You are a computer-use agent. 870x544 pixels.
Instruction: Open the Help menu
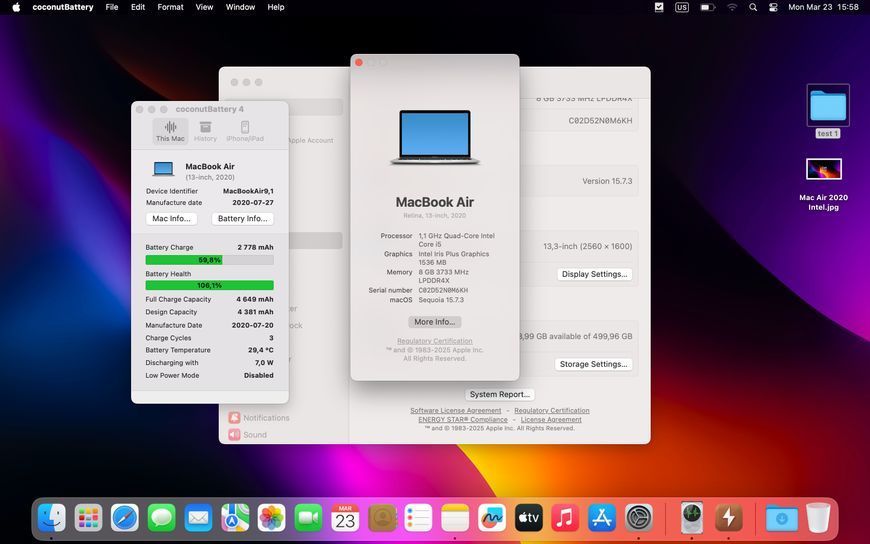276,7
